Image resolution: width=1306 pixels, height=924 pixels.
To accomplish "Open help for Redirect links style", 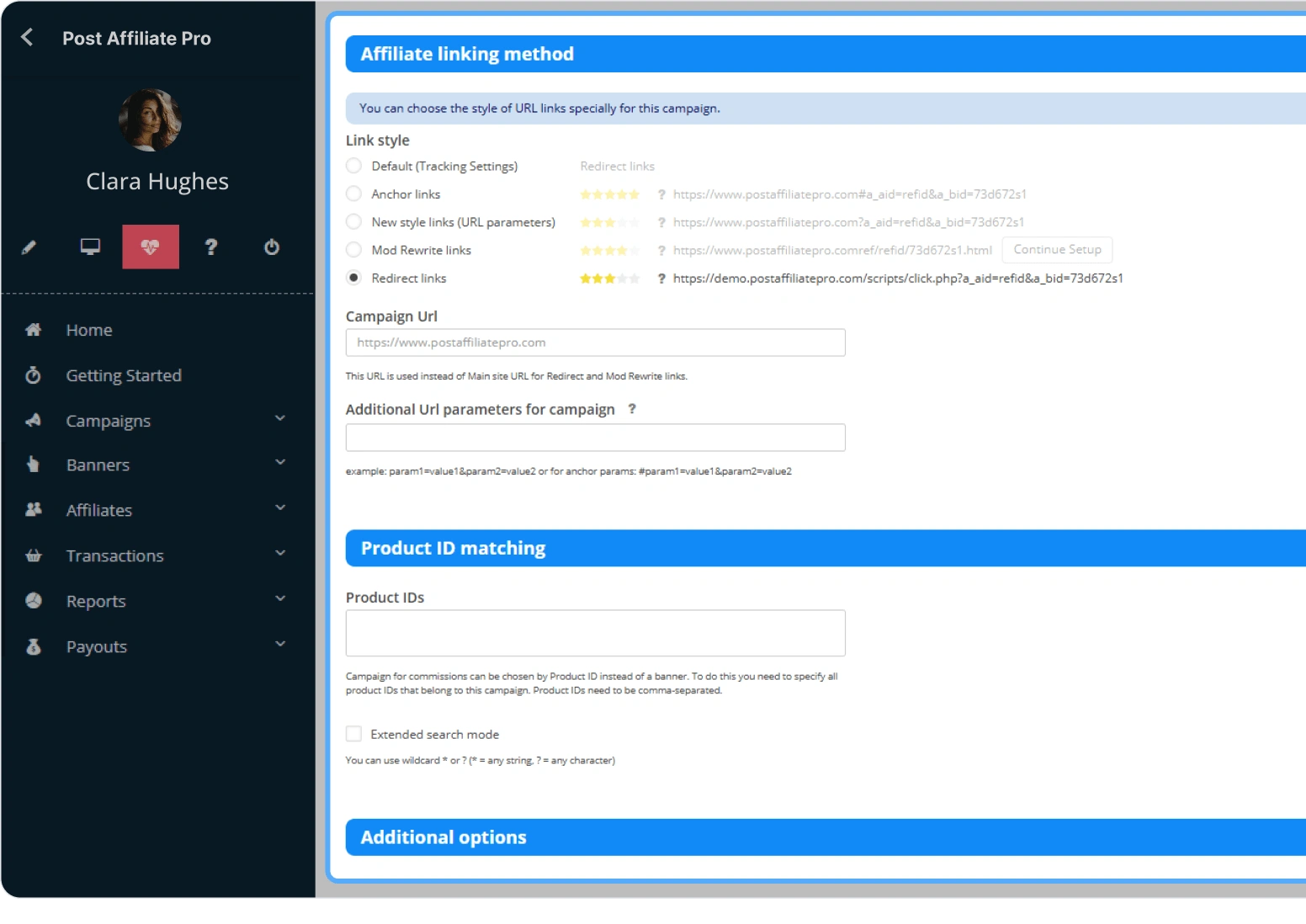I will pyautogui.click(x=661, y=279).
